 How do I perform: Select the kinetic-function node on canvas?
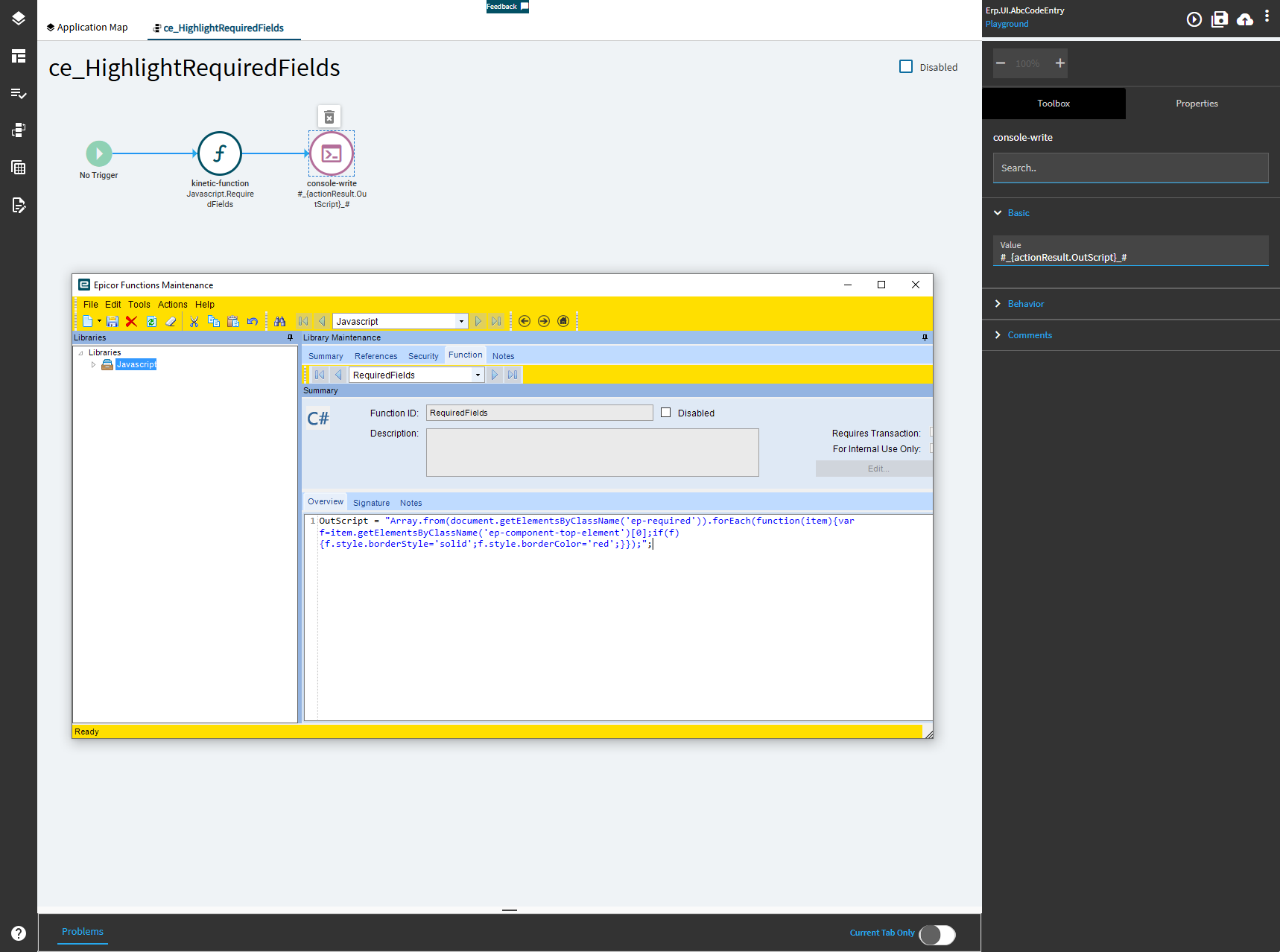pos(220,153)
